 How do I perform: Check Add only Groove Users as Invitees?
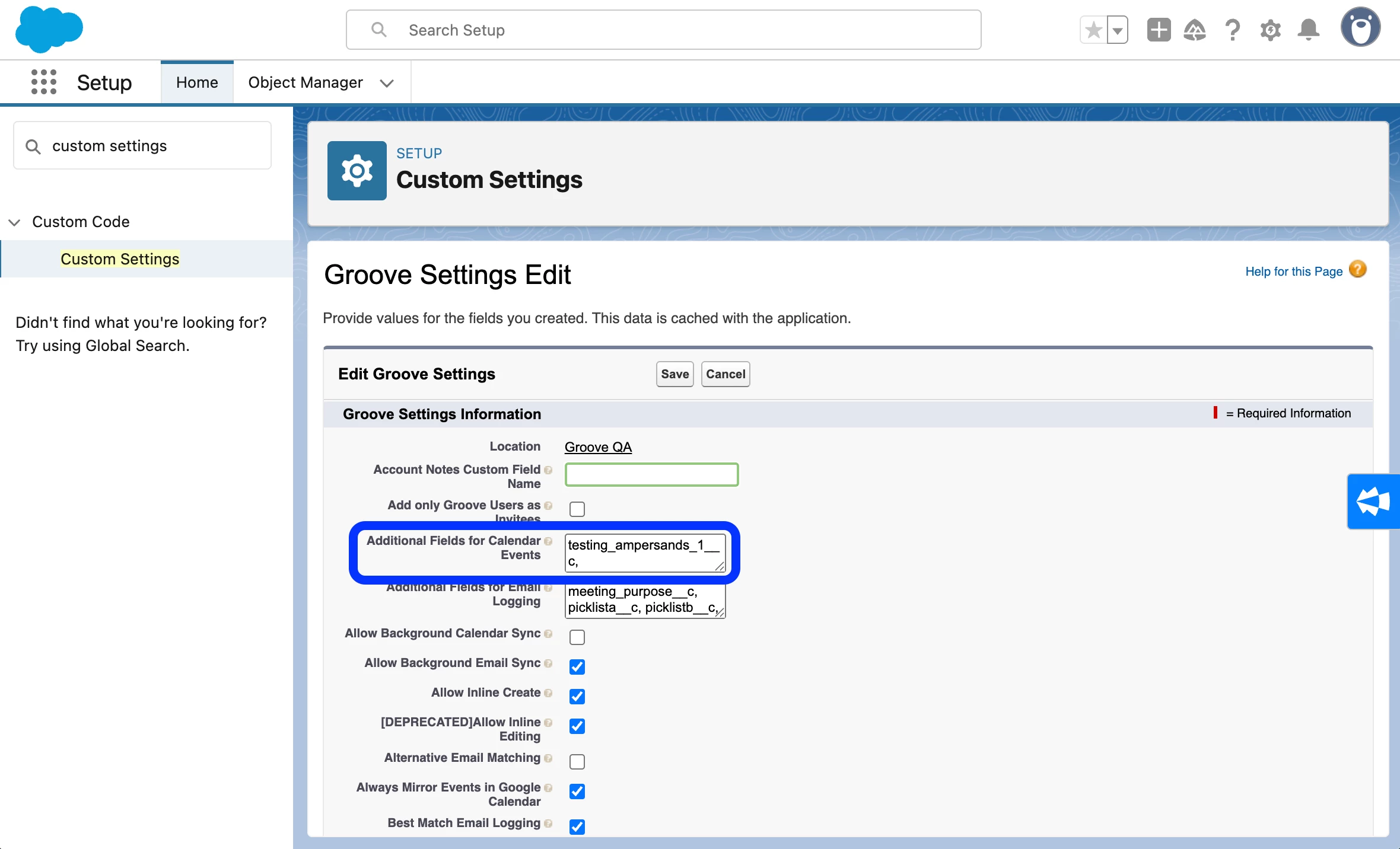click(577, 509)
